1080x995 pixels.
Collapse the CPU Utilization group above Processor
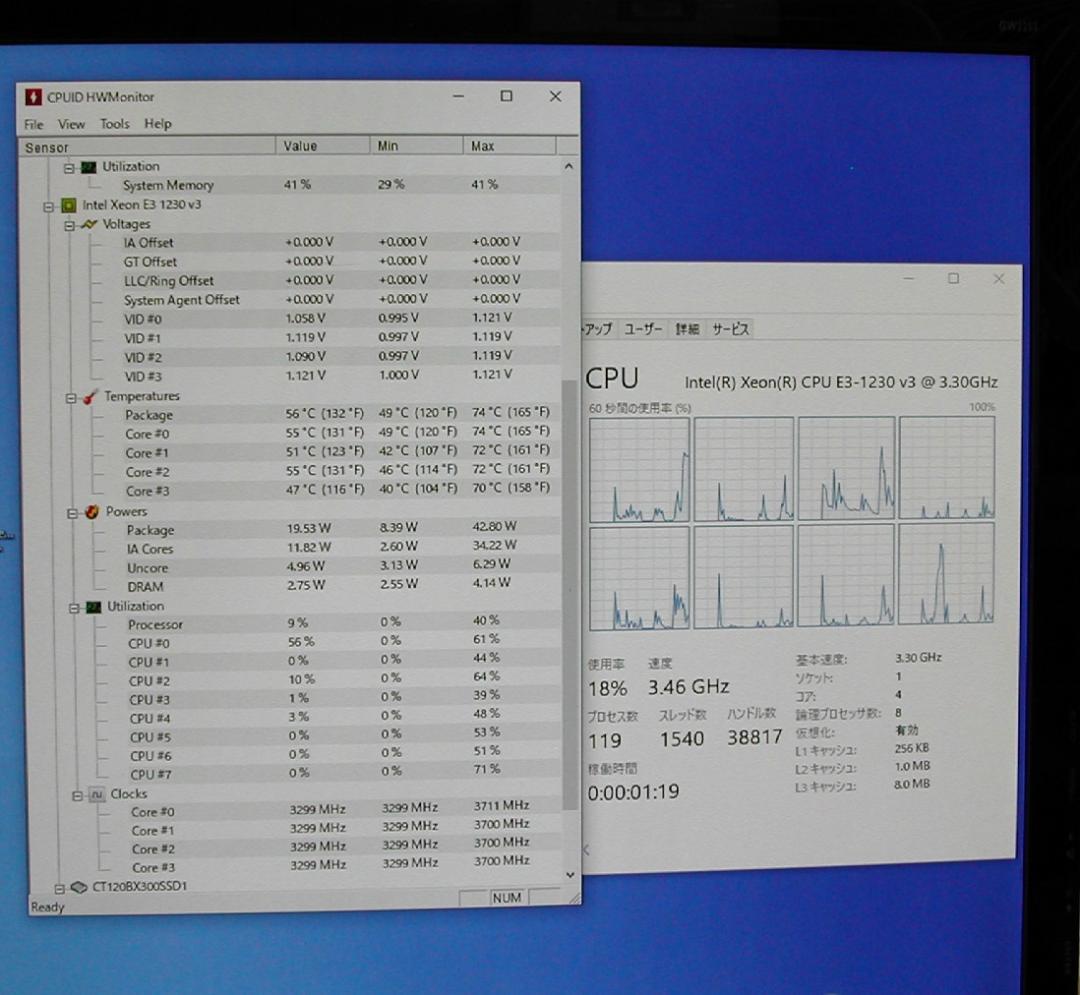(74, 608)
